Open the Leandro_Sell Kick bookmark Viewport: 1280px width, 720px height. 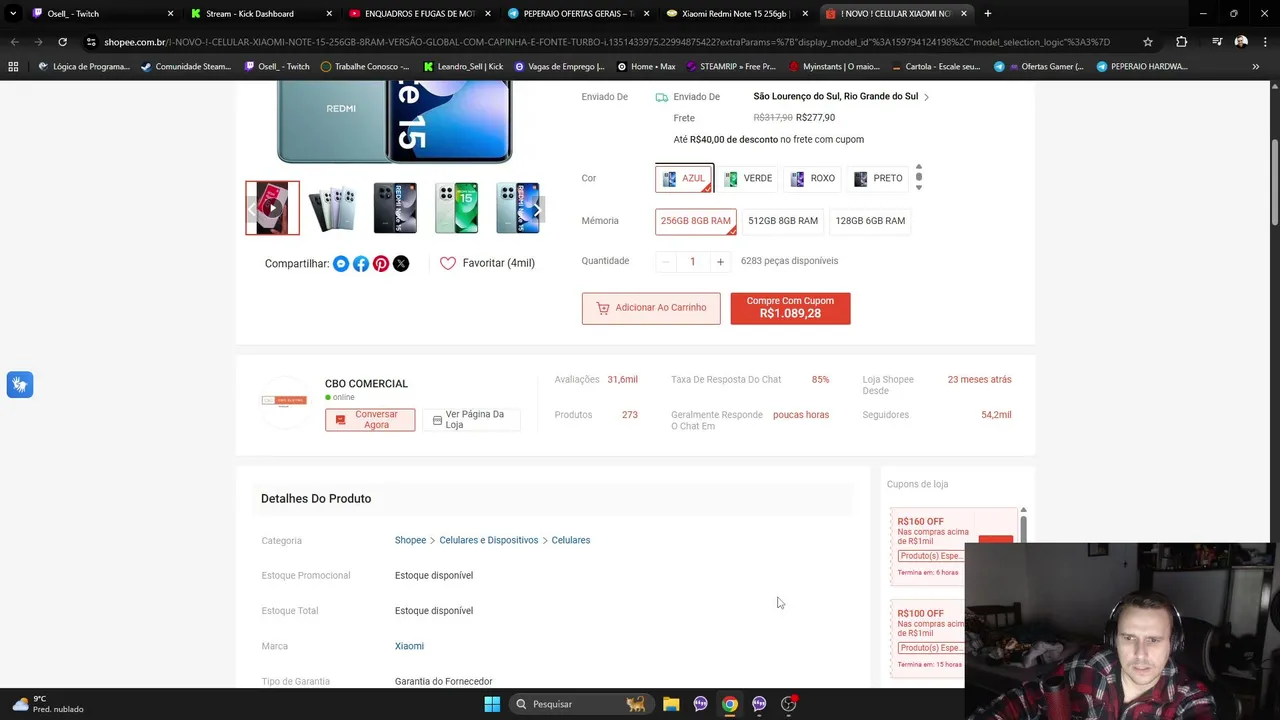click(463, 67)
